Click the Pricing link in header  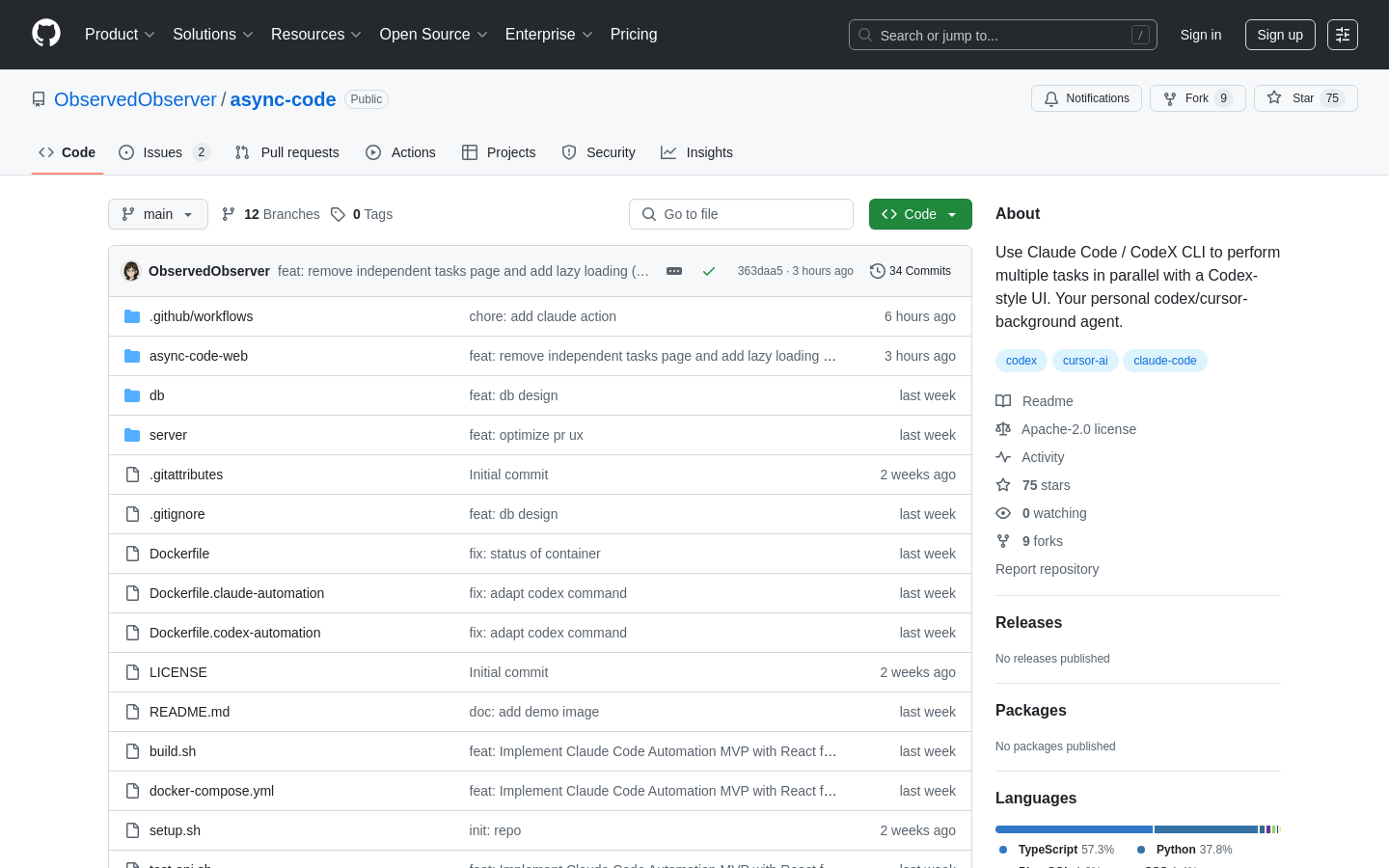click(634, 35)
